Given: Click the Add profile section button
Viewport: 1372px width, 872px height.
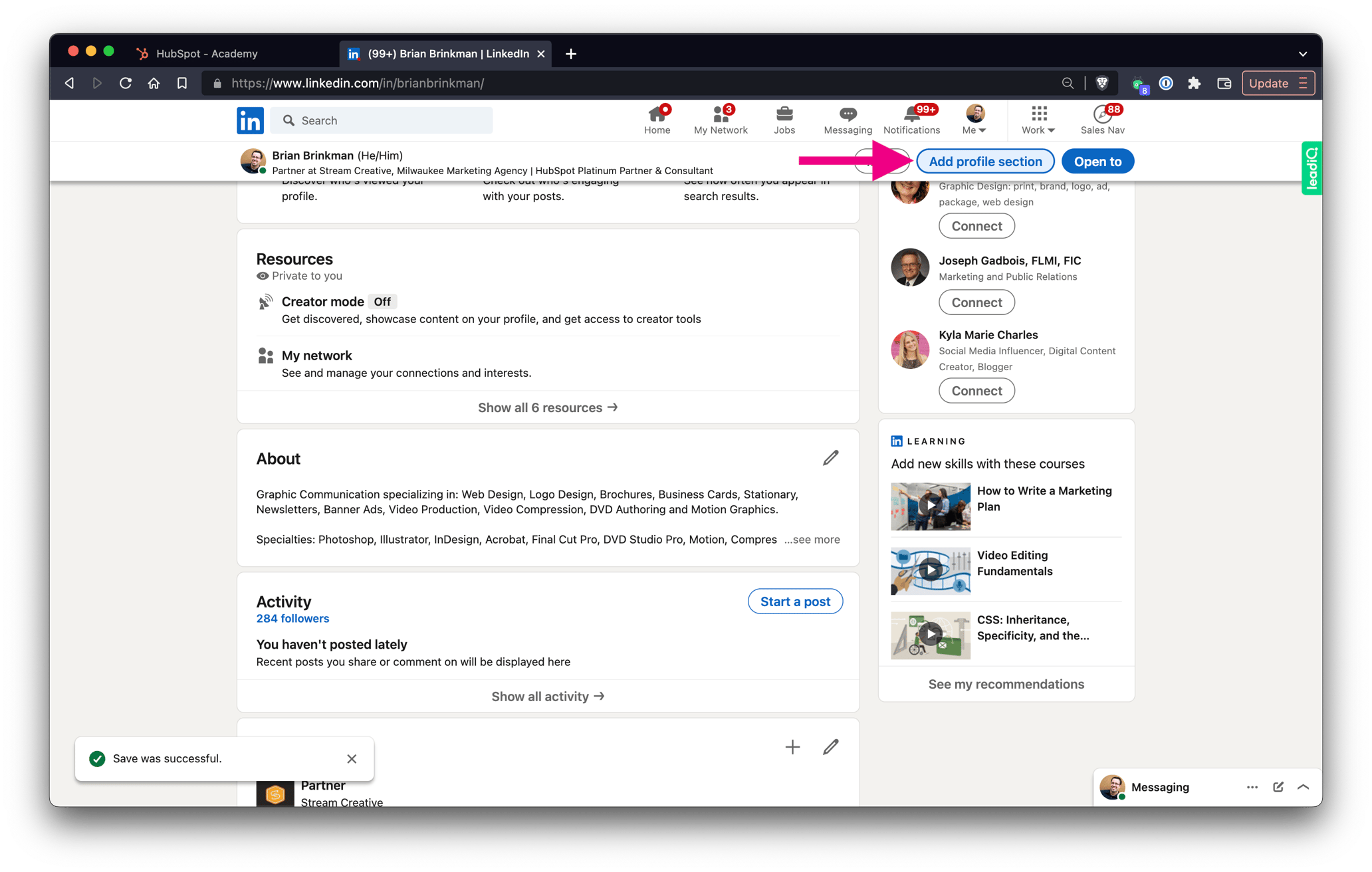Looking at the screenshot, I should [985, 161].
